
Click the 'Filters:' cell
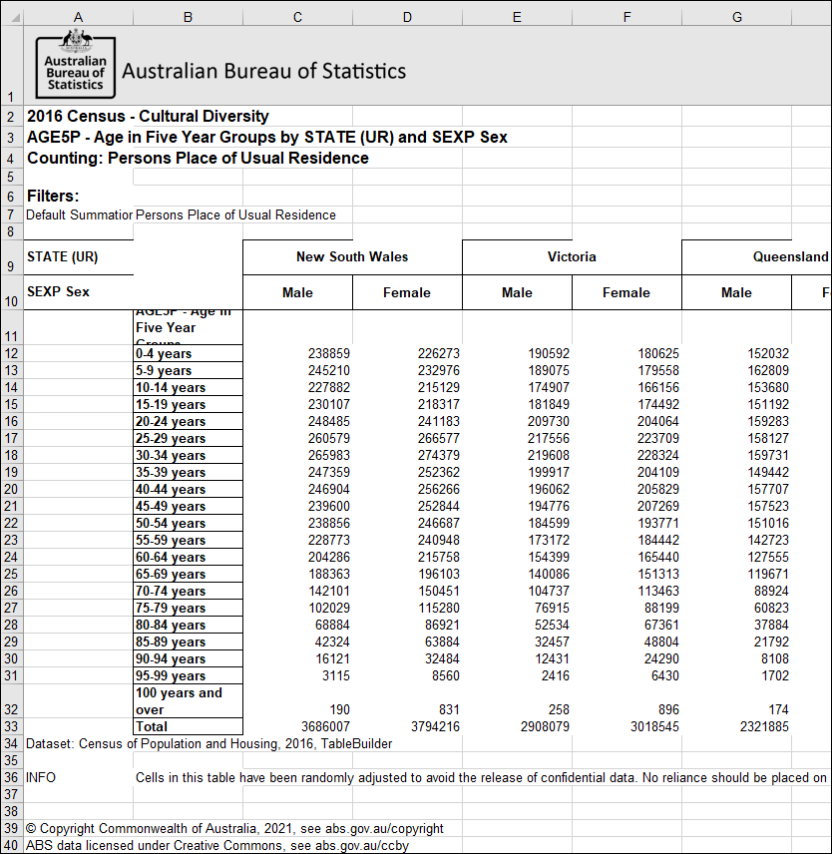53,196
